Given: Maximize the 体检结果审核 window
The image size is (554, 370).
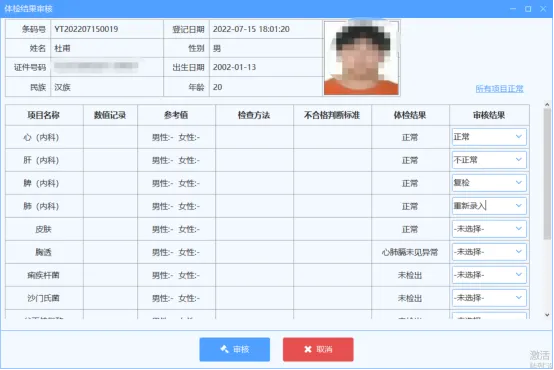Looking at the screenshot, I should 528,9.
